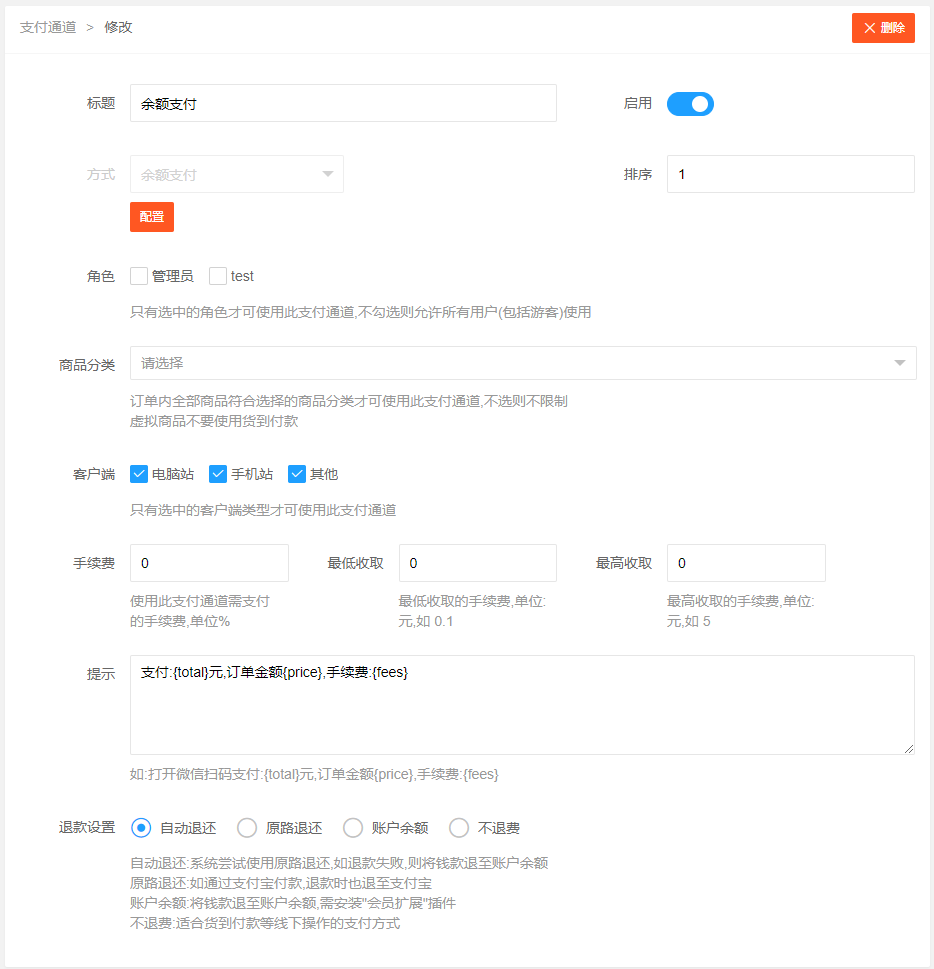Click the orange 配置 configure button
Viewport: 934px width, 969px height.
tap(152, 217)
